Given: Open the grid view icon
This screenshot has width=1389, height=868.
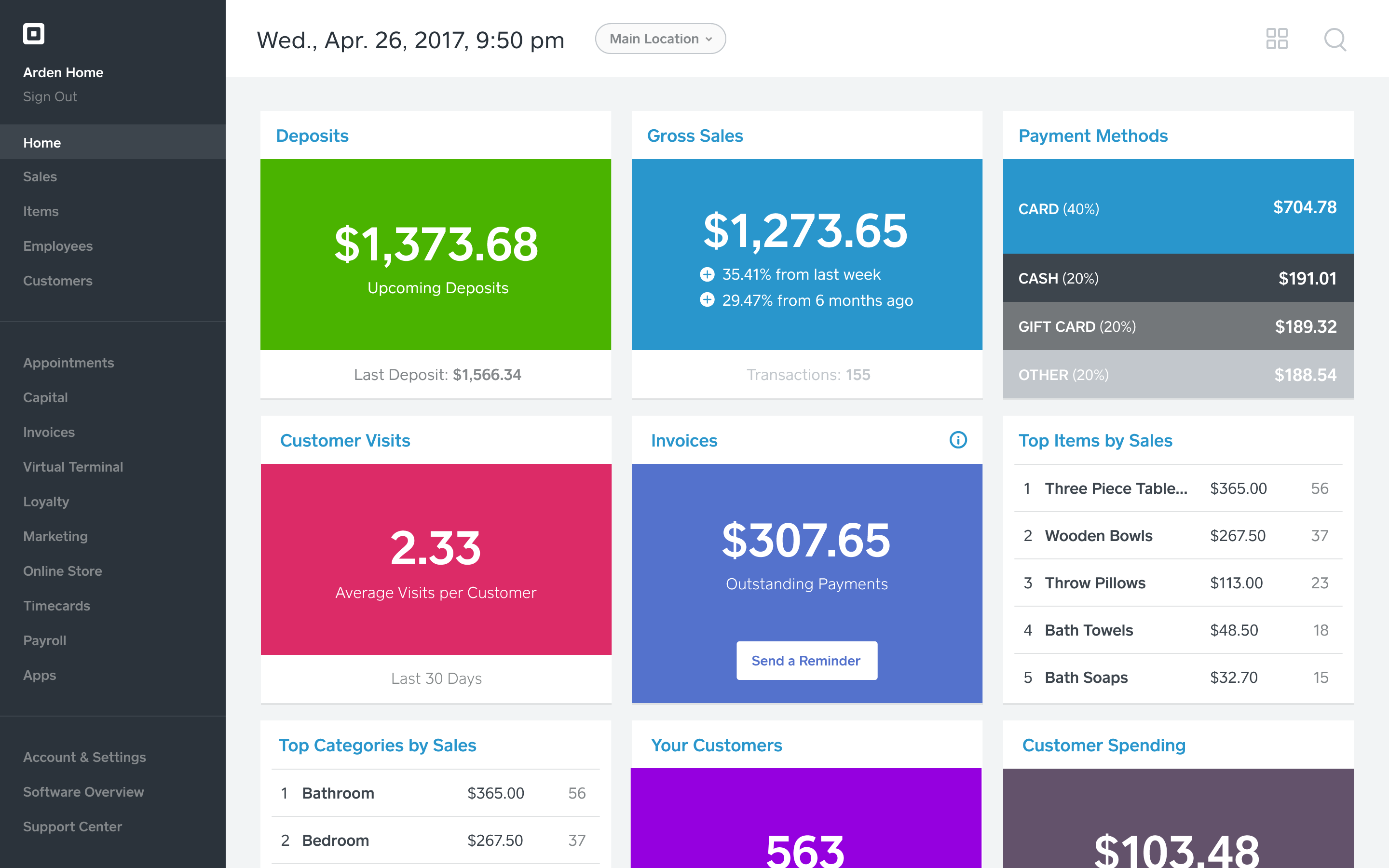Looking at the screenshot, I should tap(1277, 39).
